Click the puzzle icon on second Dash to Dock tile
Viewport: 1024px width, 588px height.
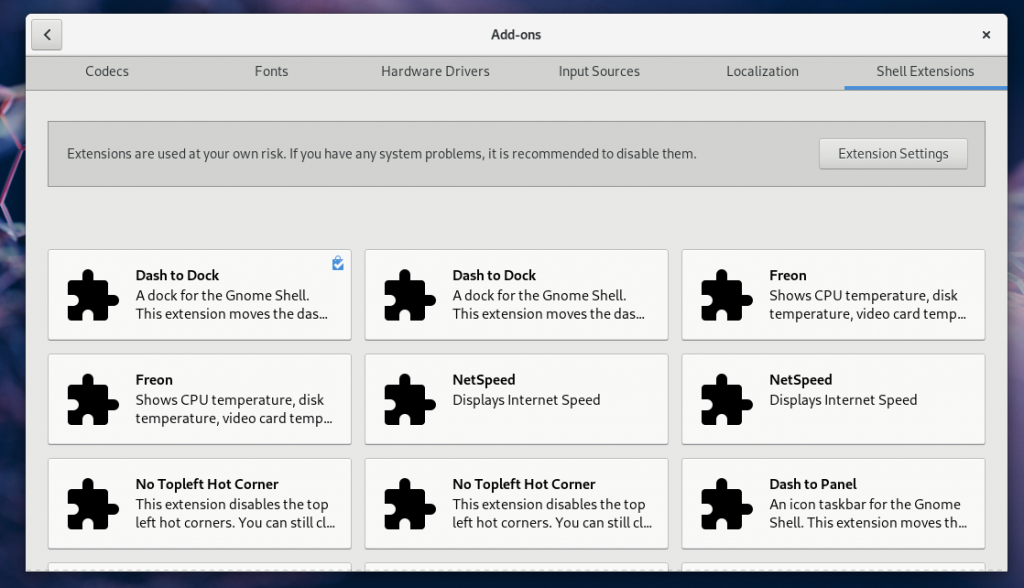(408, 294)
